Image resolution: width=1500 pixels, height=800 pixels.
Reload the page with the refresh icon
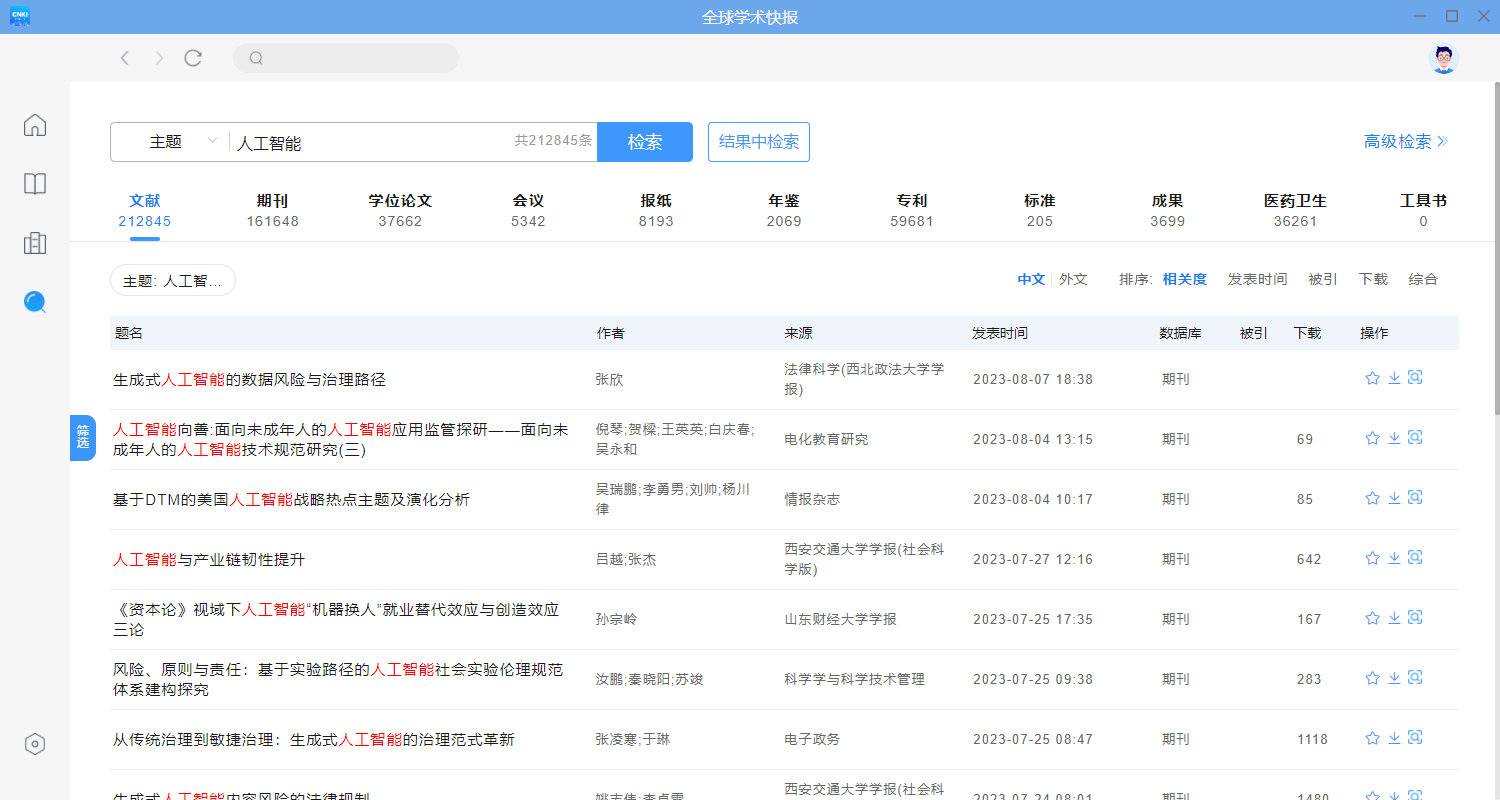tap(193, 58)
